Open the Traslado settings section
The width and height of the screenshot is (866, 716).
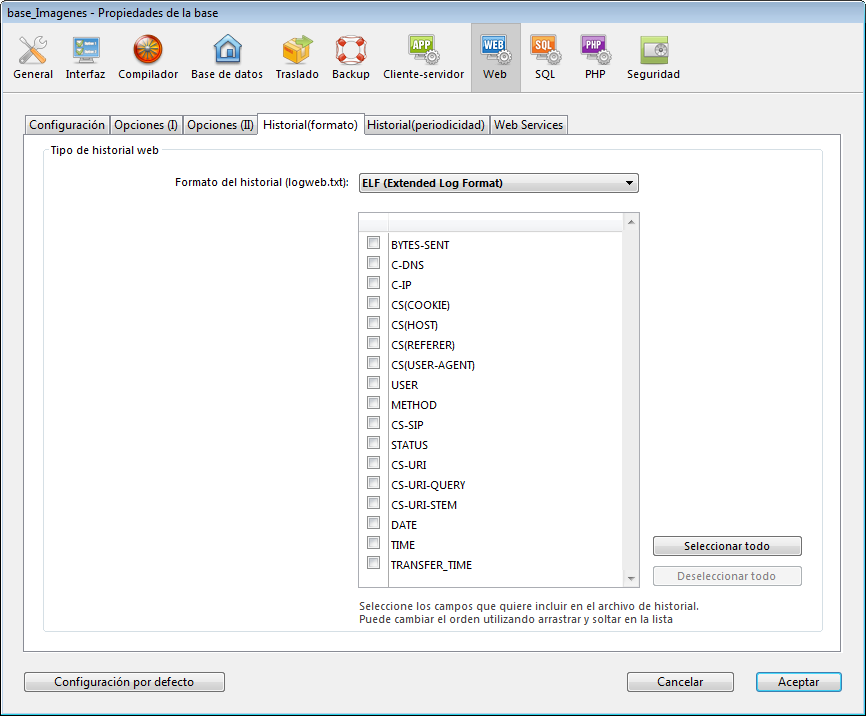click(x=297, y=57)
